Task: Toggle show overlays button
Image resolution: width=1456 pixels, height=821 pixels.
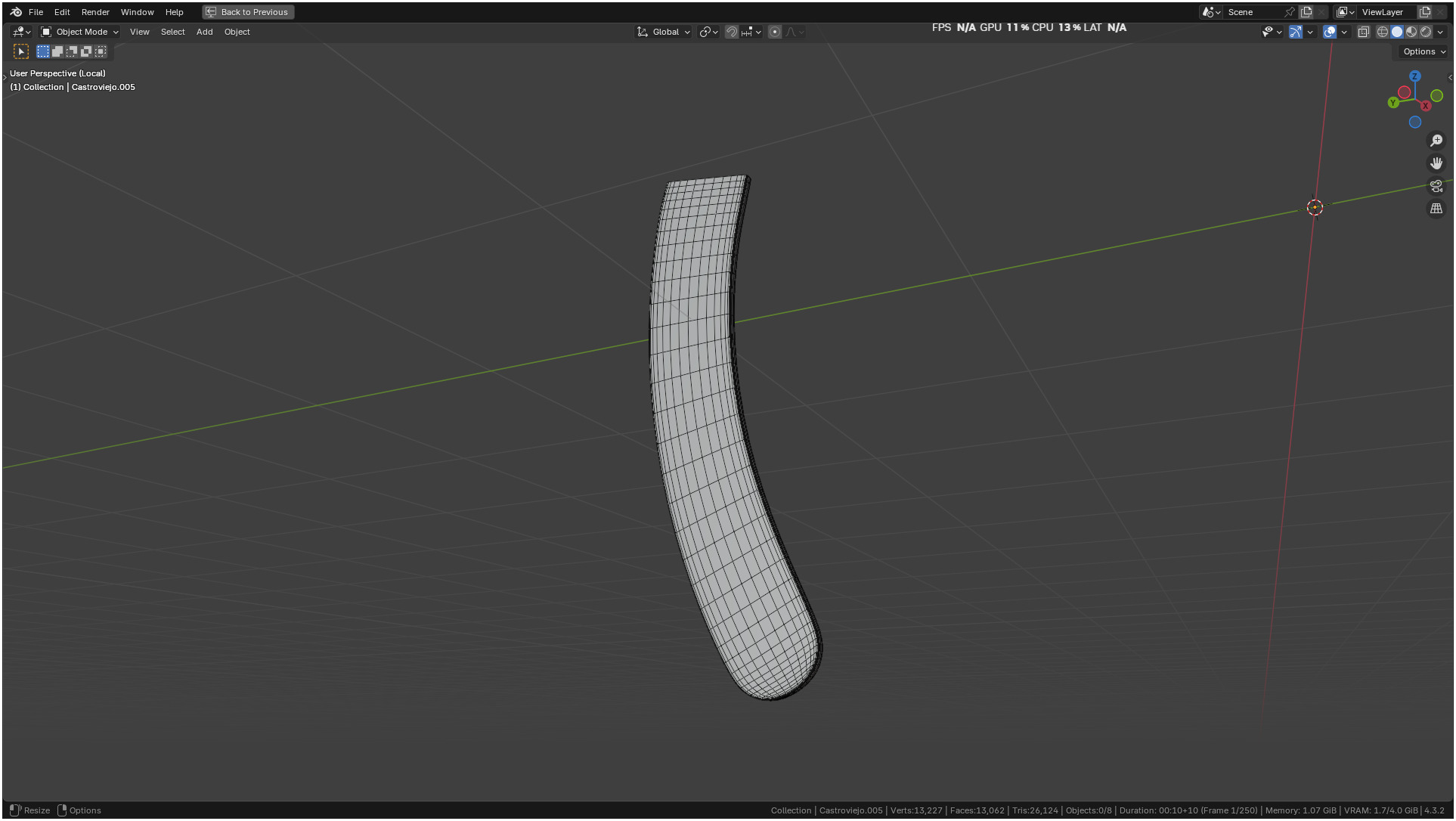Action: point(1330,32)
